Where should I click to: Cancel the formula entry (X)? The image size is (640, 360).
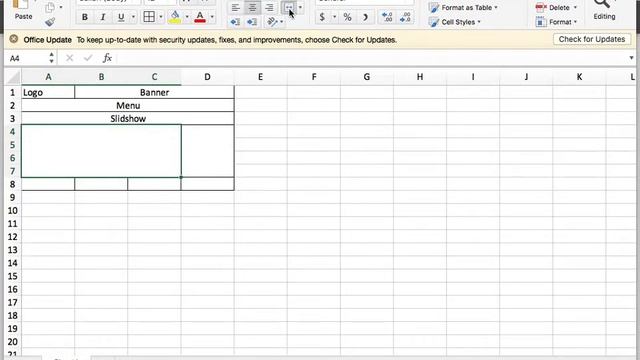pos(69,58)
